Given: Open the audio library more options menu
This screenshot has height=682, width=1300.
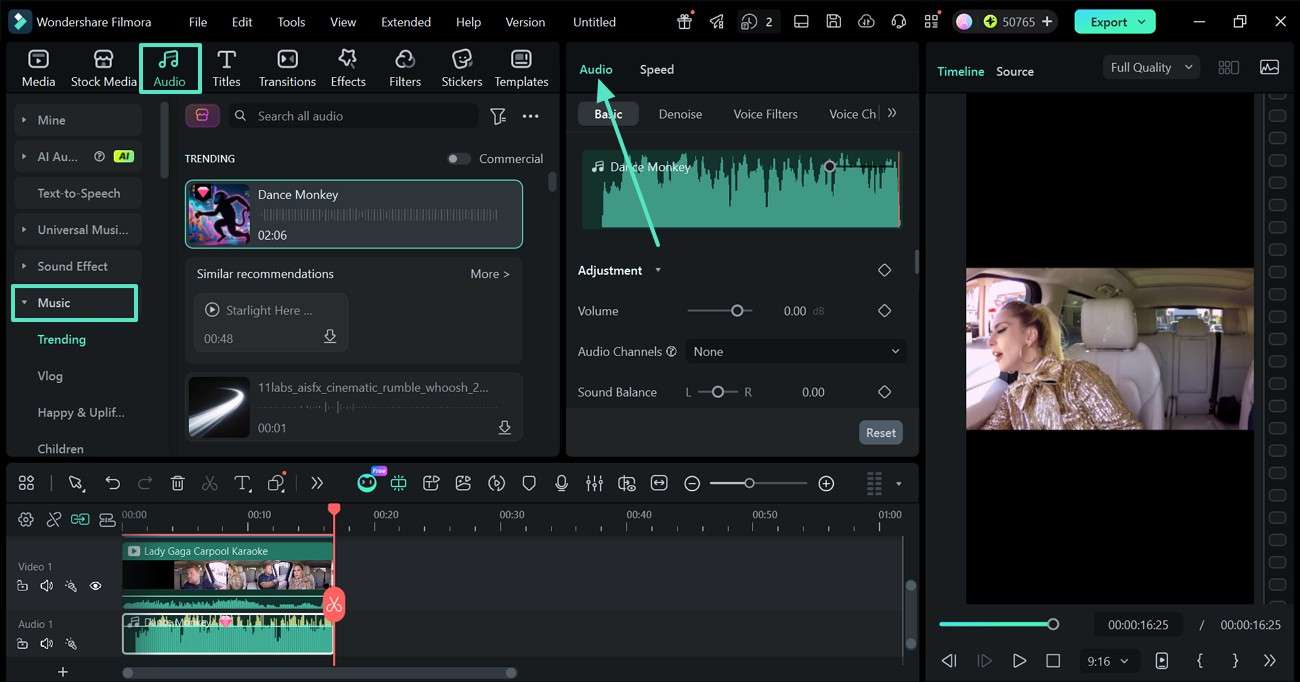Looking at the screenshot, I should (x=531, y=116).
